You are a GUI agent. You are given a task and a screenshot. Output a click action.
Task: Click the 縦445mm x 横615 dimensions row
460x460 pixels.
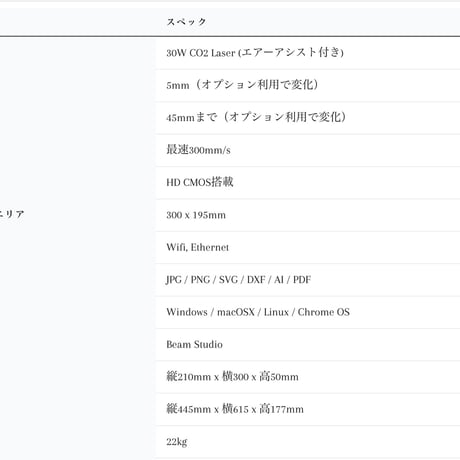click(308, 409)
